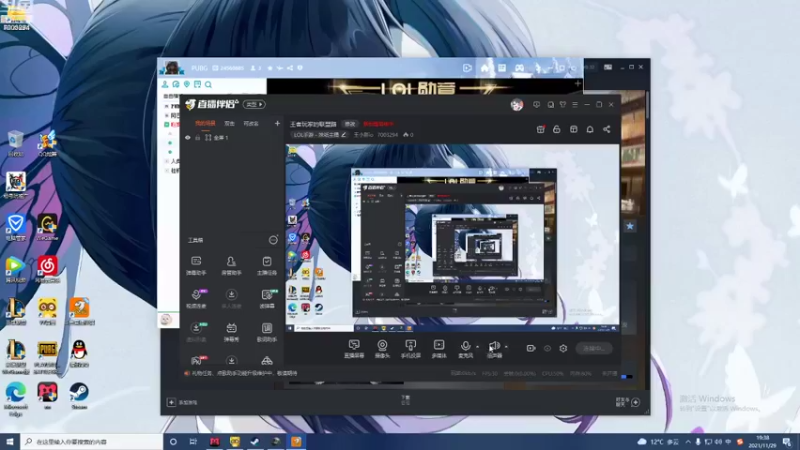Open video co-stream tool in toolbox

[196, 298]
